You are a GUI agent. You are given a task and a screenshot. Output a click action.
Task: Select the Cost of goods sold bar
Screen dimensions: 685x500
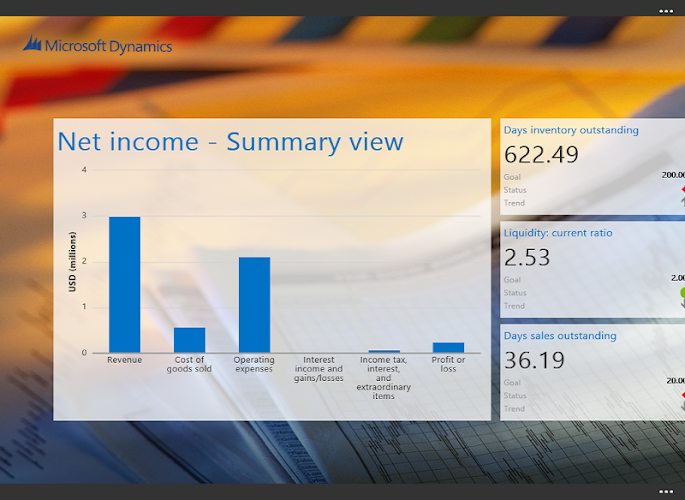tap(190, 340)
